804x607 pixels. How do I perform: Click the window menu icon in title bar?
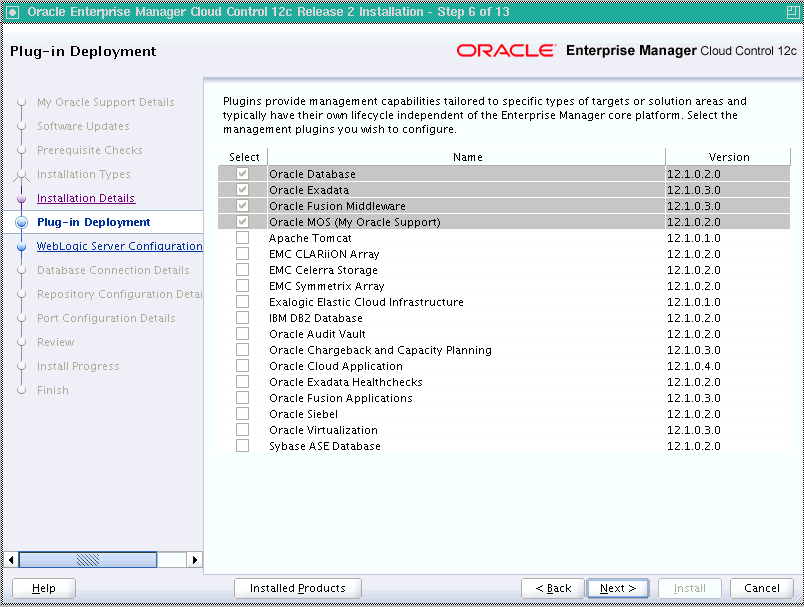[12, 12]
